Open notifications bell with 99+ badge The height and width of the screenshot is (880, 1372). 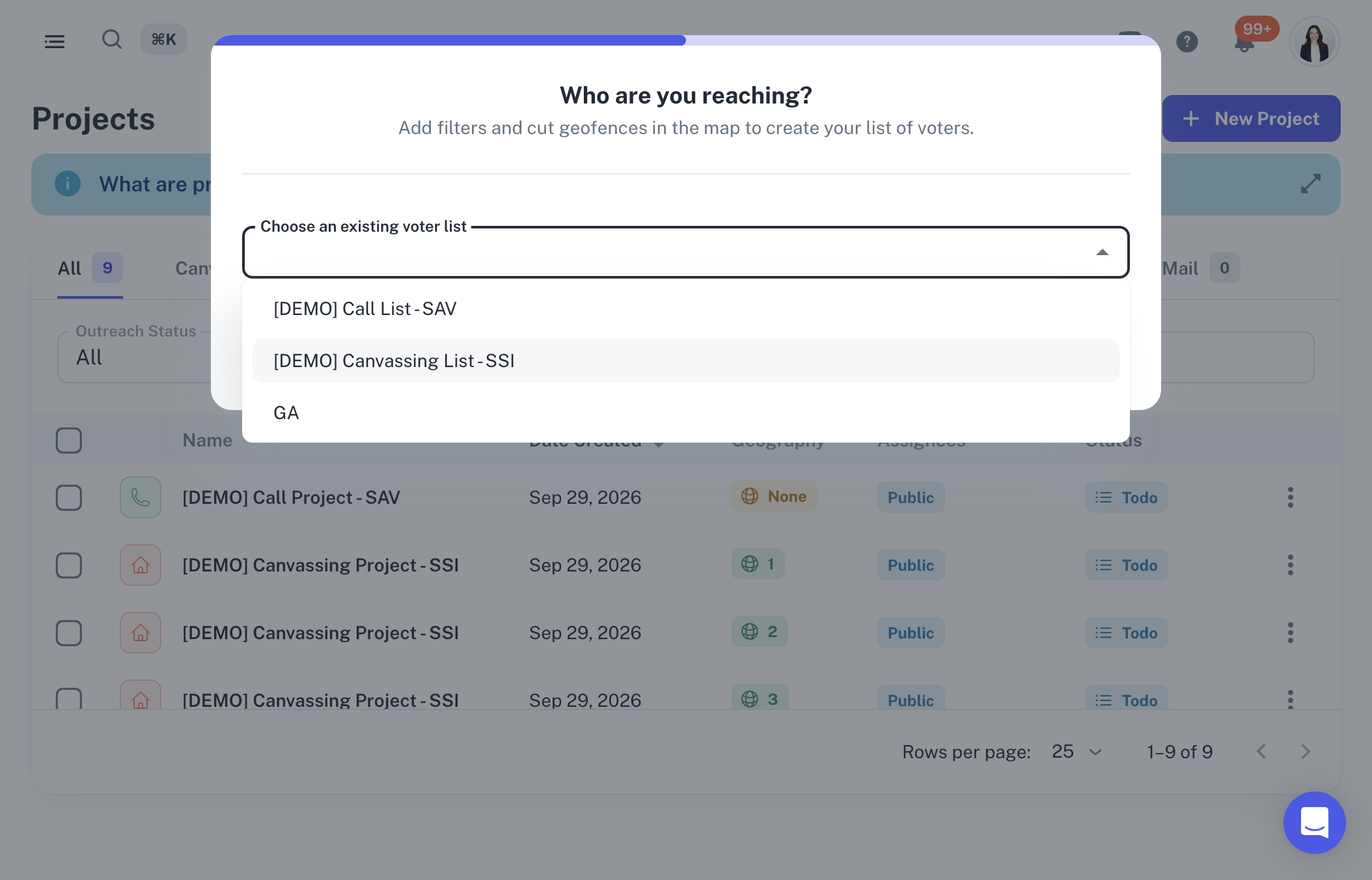tap(1244, 43)
